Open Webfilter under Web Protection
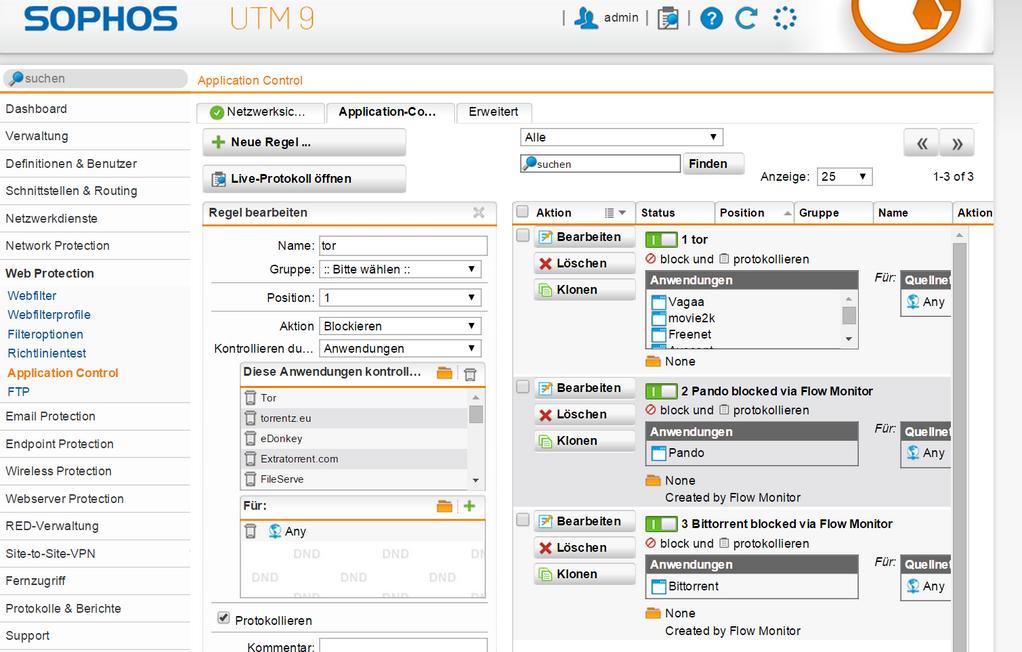This screenshot has height=652, width=1022. tap(32, 296)
